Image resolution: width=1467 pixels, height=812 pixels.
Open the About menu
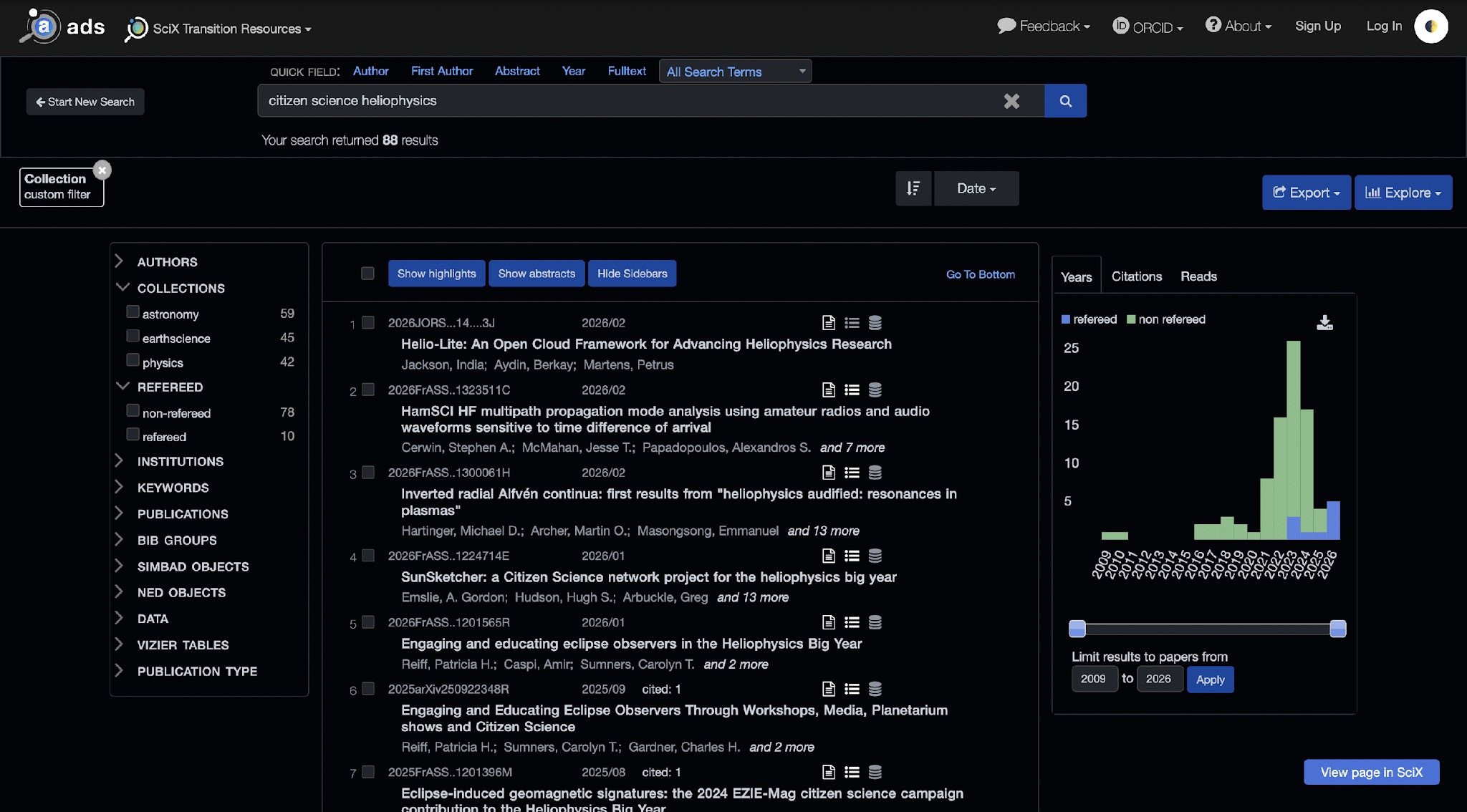pos(1238,26)
